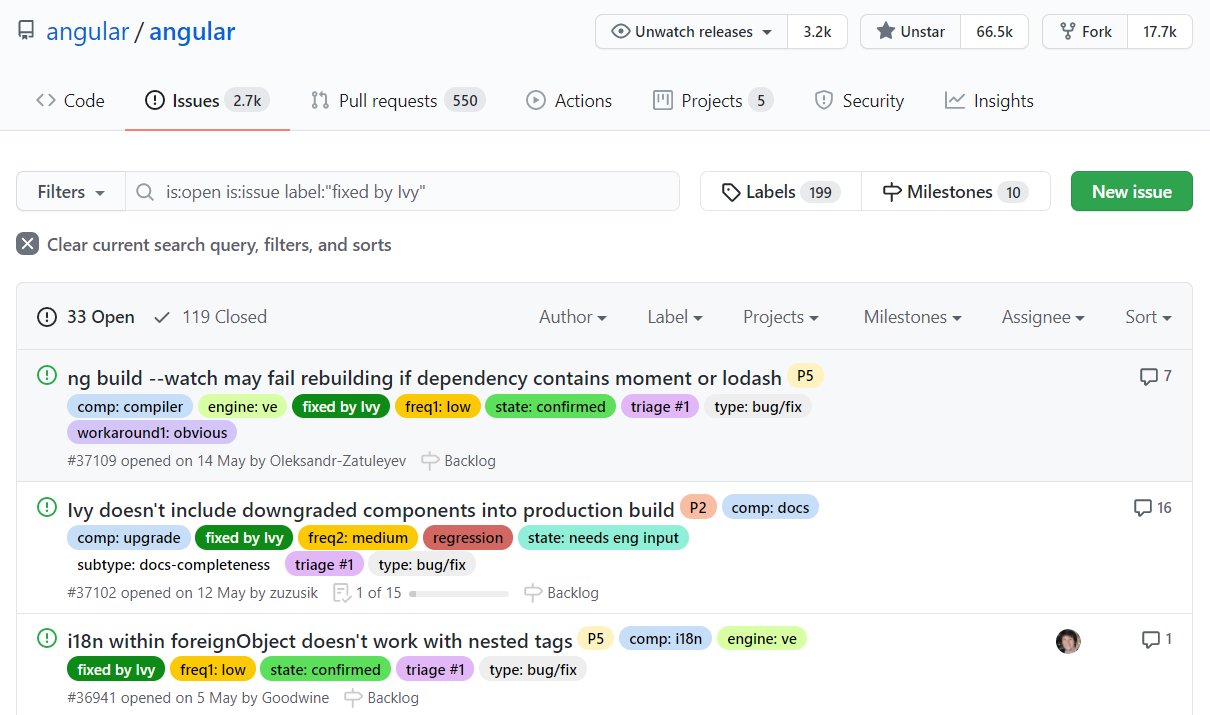The height and width of the screenshot is (715, 1210).
Task: Click open issue icon for i18n foreignObject issue
Action: 47,638
